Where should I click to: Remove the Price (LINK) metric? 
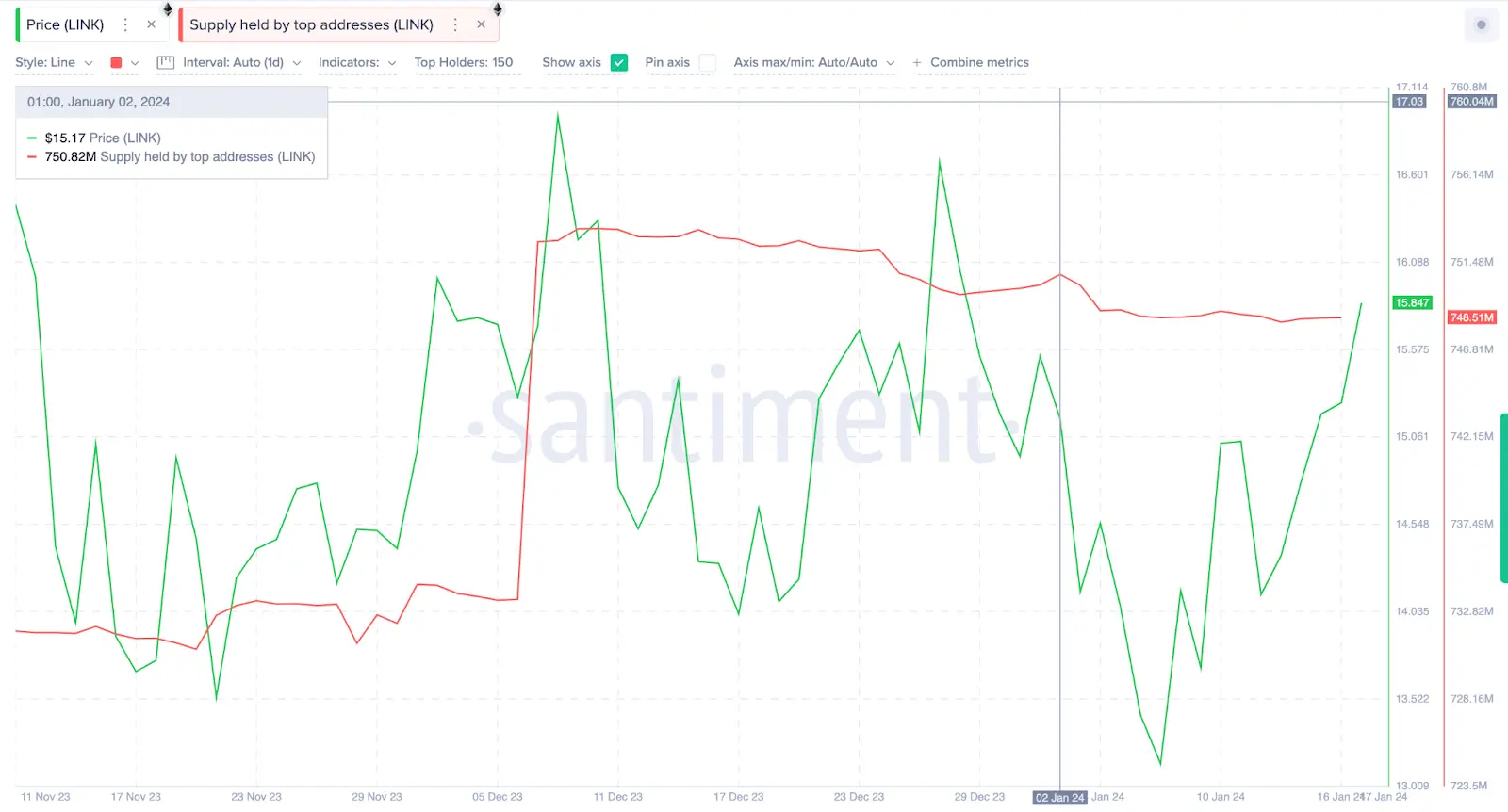pyautogui.click(x=151, y=24)
